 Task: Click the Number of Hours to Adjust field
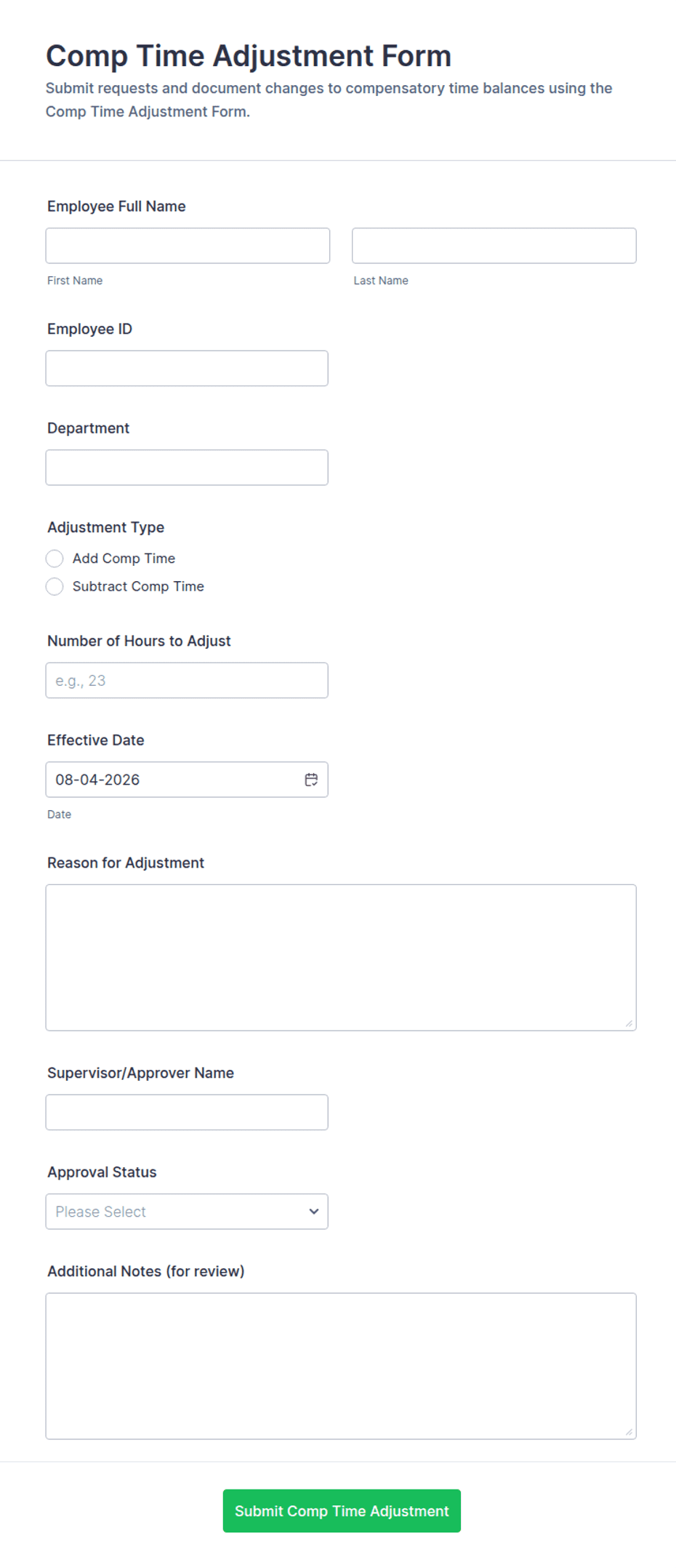click(x=187, y=681)
